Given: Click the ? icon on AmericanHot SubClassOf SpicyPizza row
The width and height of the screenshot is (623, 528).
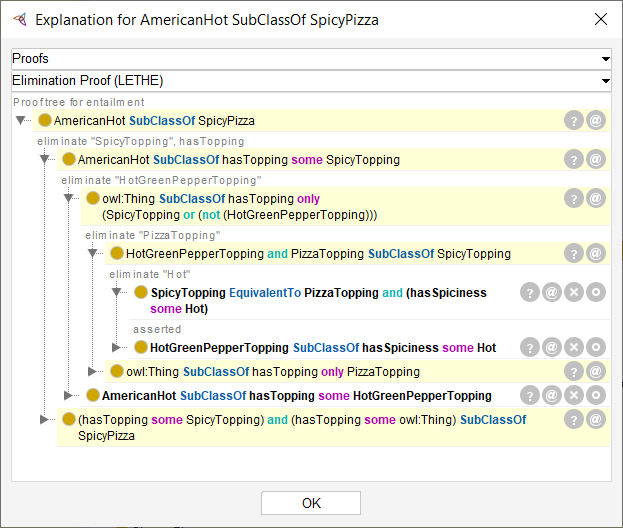Looking at the screenshot, I should (x=574, y=120).
